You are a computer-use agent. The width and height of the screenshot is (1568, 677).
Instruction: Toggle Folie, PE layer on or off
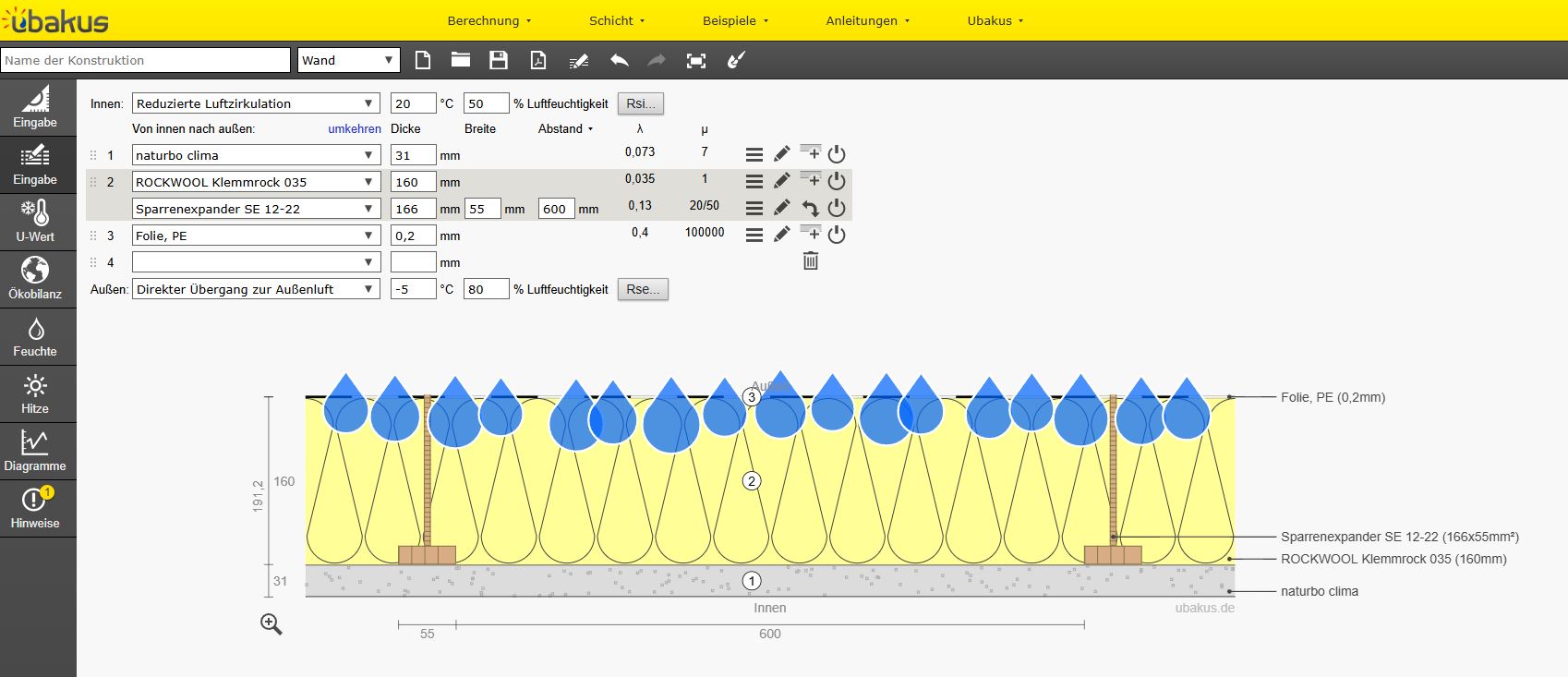click(837, 235)
